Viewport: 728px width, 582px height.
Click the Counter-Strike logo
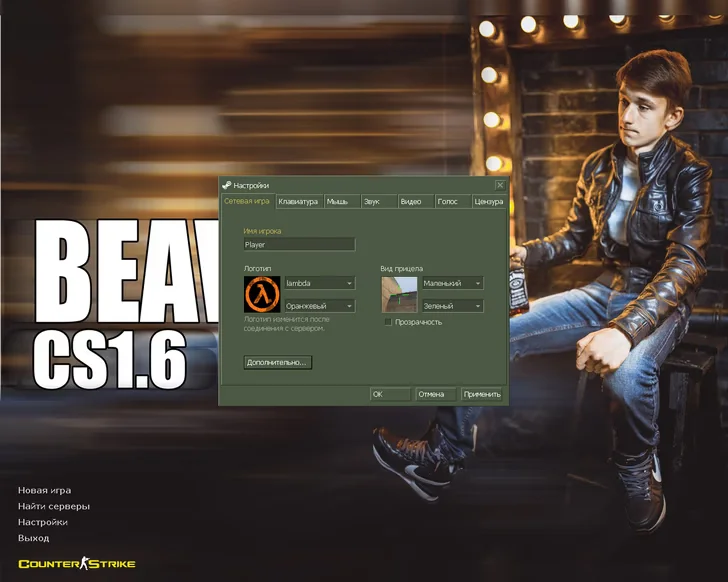point(77,563)
